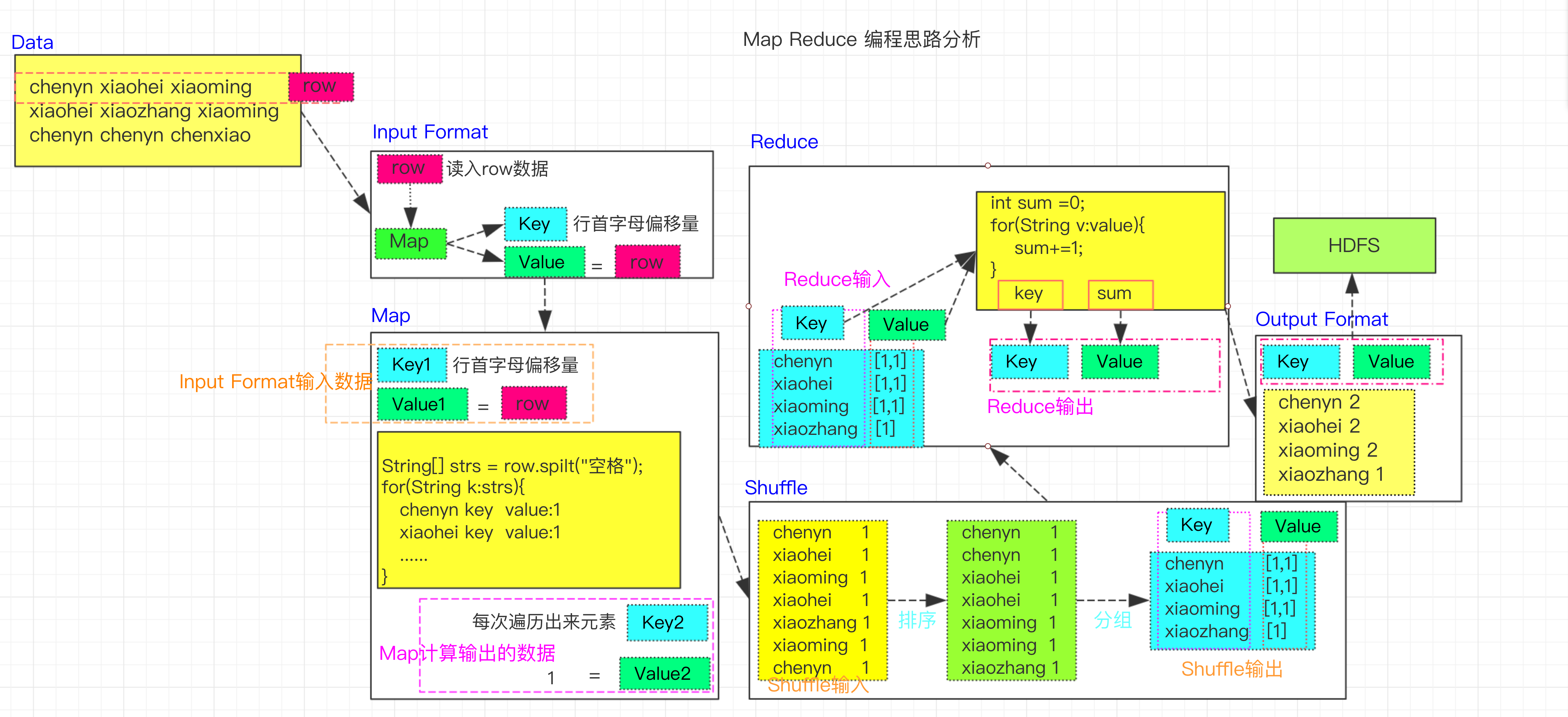Click the cyan '分组' label
The width and height of the screenshot is (1568, 717).
[x=1113, y=620]
